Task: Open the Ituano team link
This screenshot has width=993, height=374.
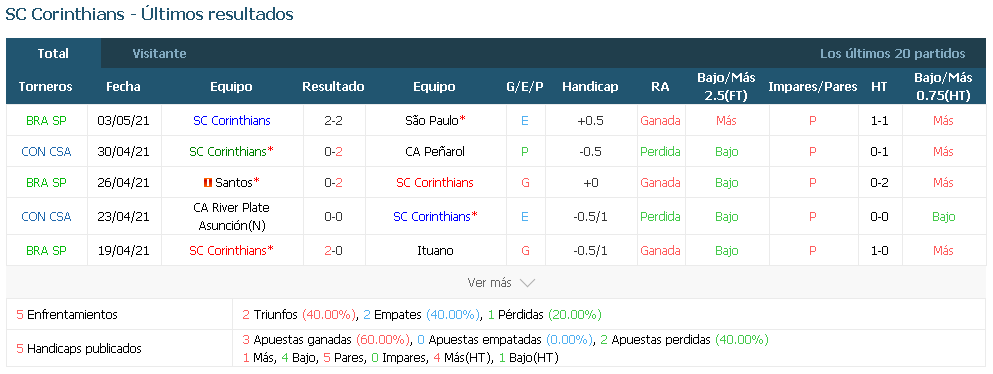Action: point(435,251)
